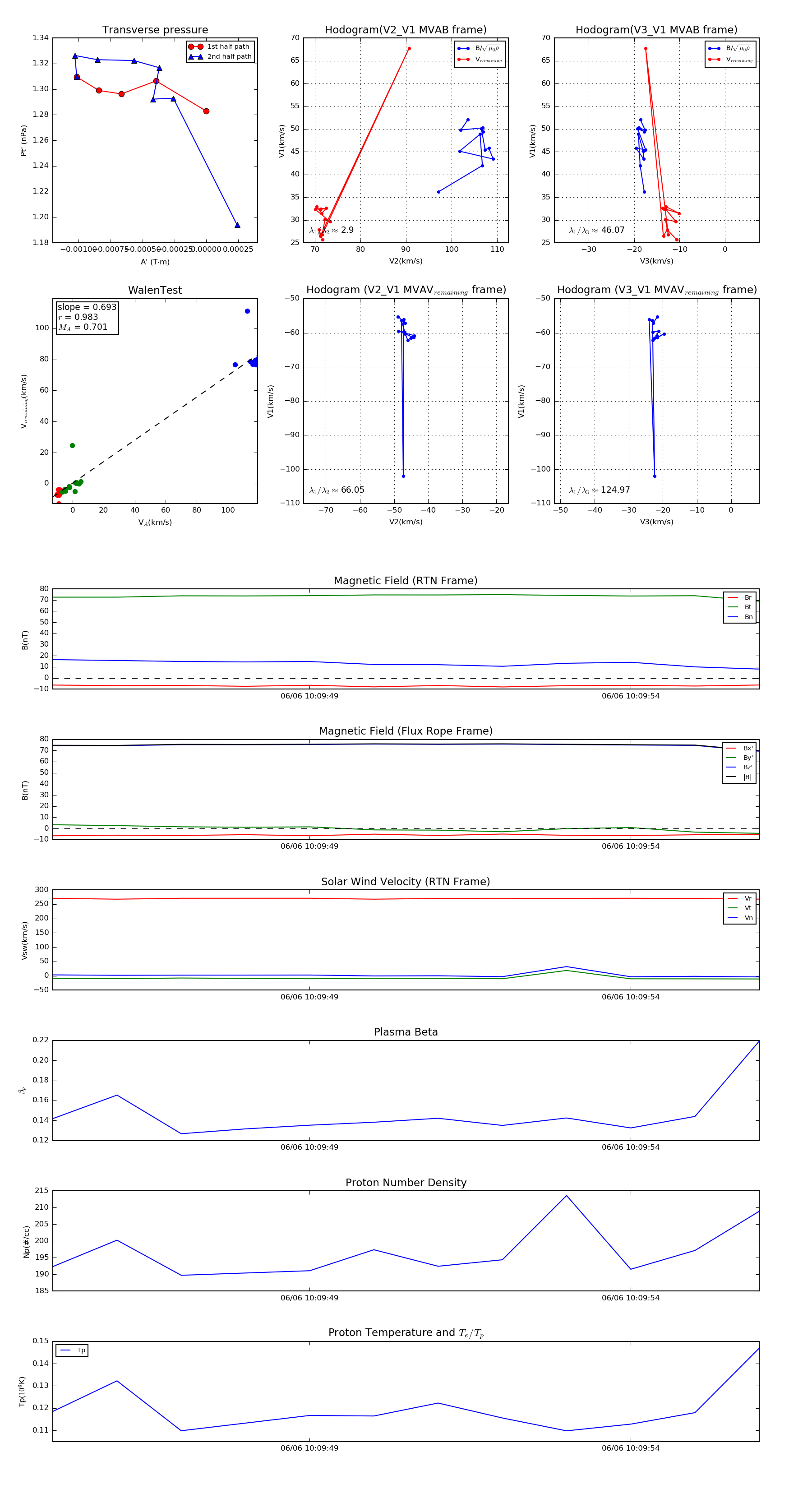The height and width of the screenshot is (1489, 812).
Task: Click the 'Magnetic Field (RTN Frame)' title
Action: pyautogui.click(x=406, y=581)
